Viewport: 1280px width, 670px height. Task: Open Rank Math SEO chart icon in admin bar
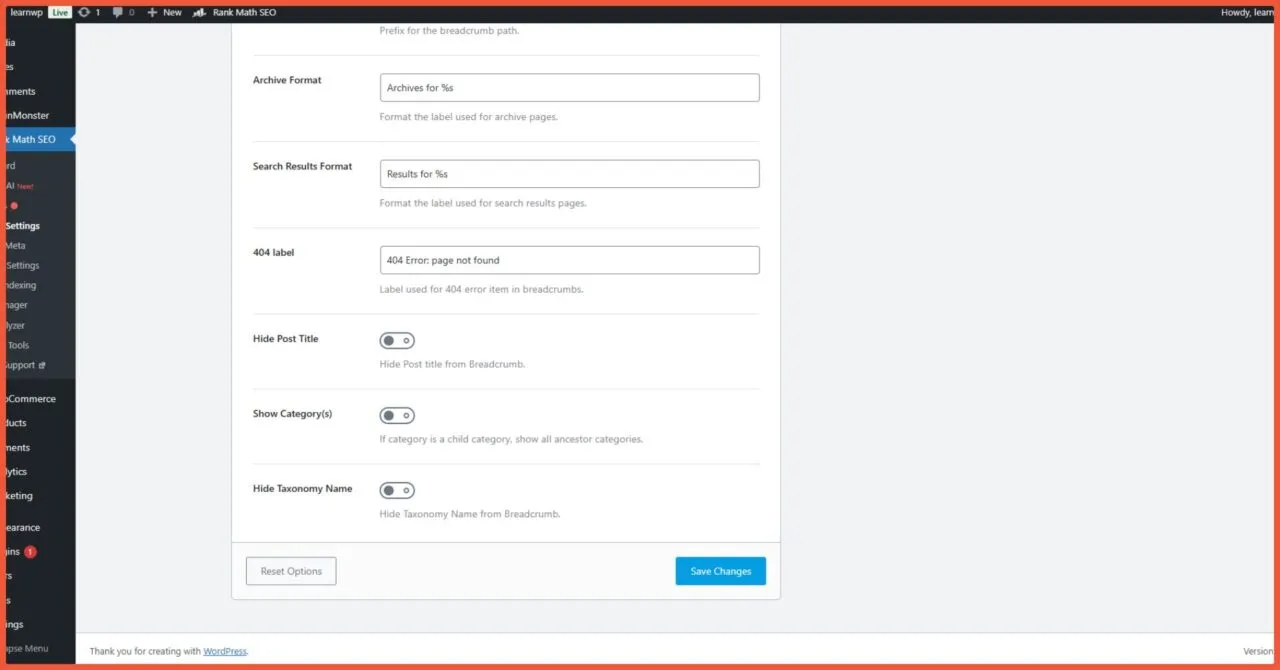click(x=200, y=12)
